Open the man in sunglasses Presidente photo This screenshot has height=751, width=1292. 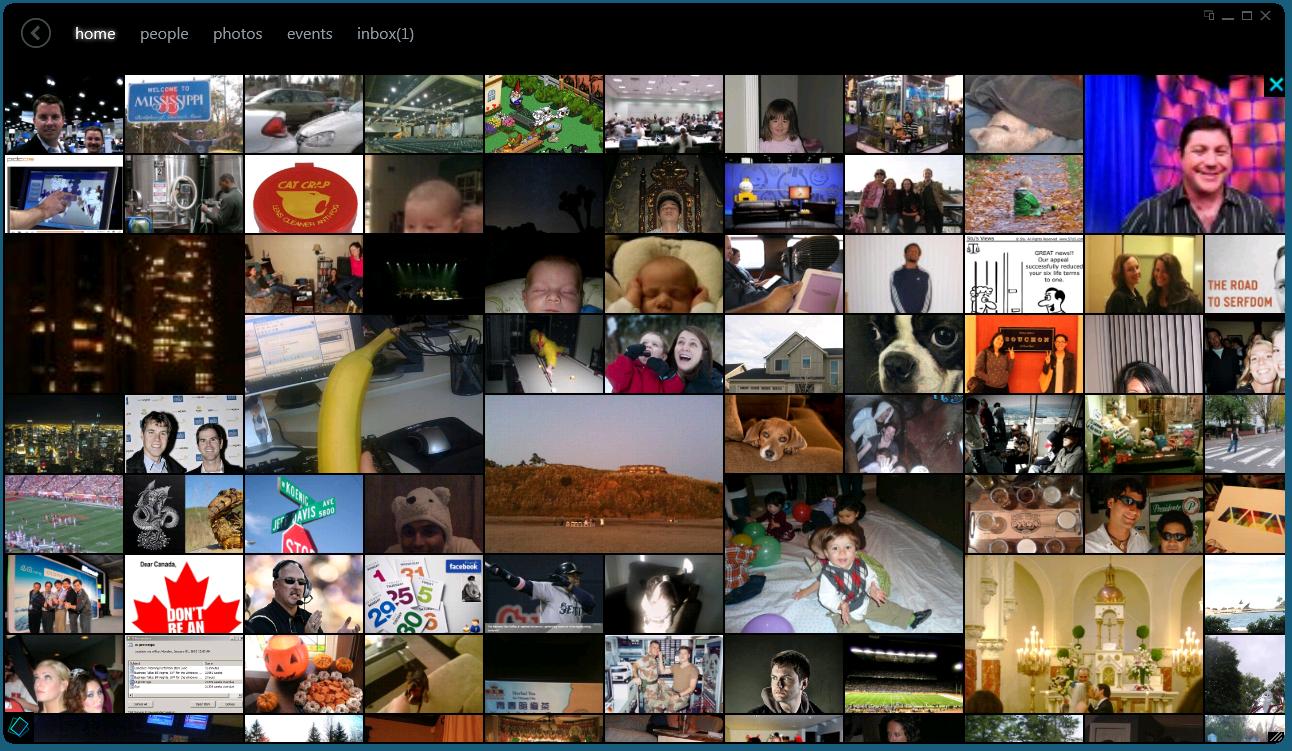pos(1144,514)
